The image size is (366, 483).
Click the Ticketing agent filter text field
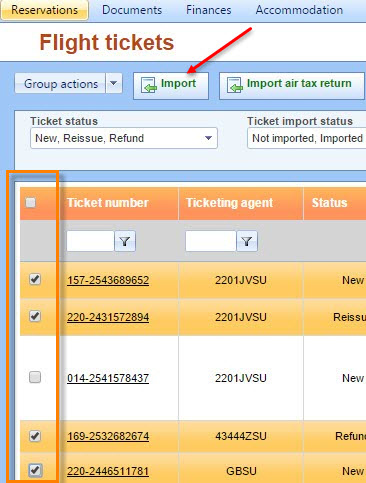pyautogui.click(x=211, y=241)
